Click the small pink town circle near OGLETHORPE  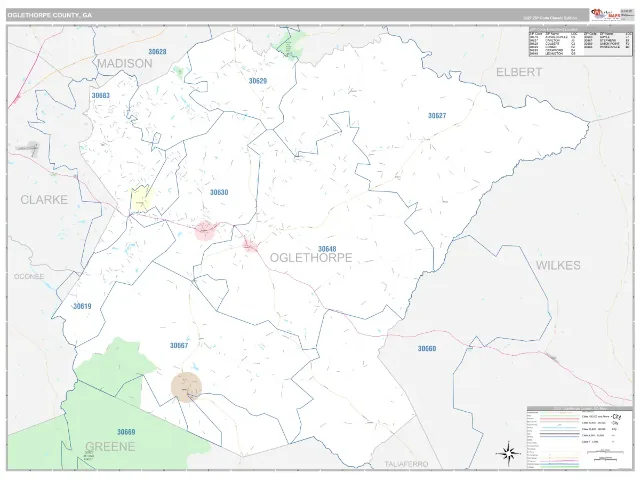(x=250, y=246)
